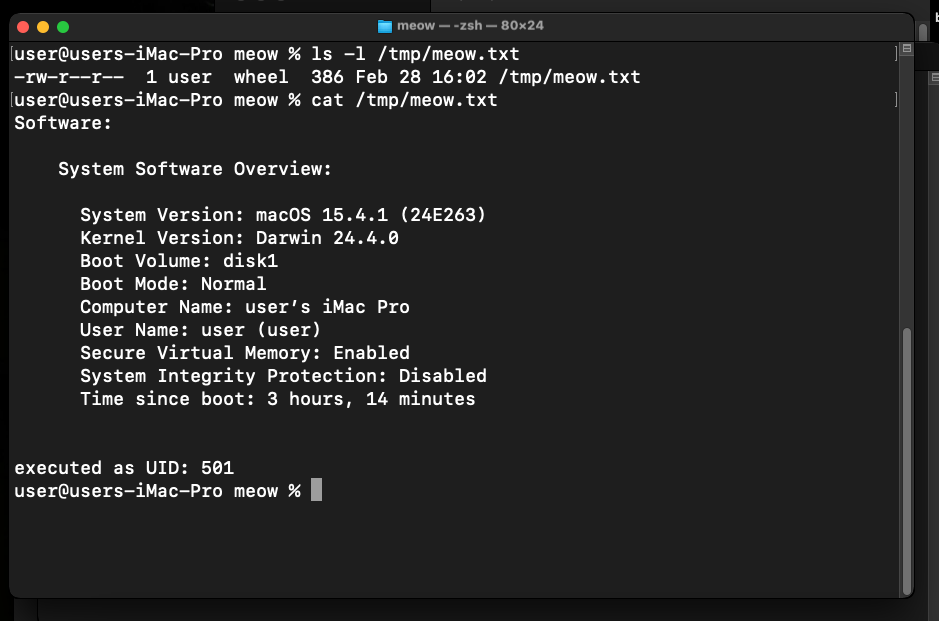Click the scrollbar track above the thumb
939x621 pixels.
(x=907, y=200)
